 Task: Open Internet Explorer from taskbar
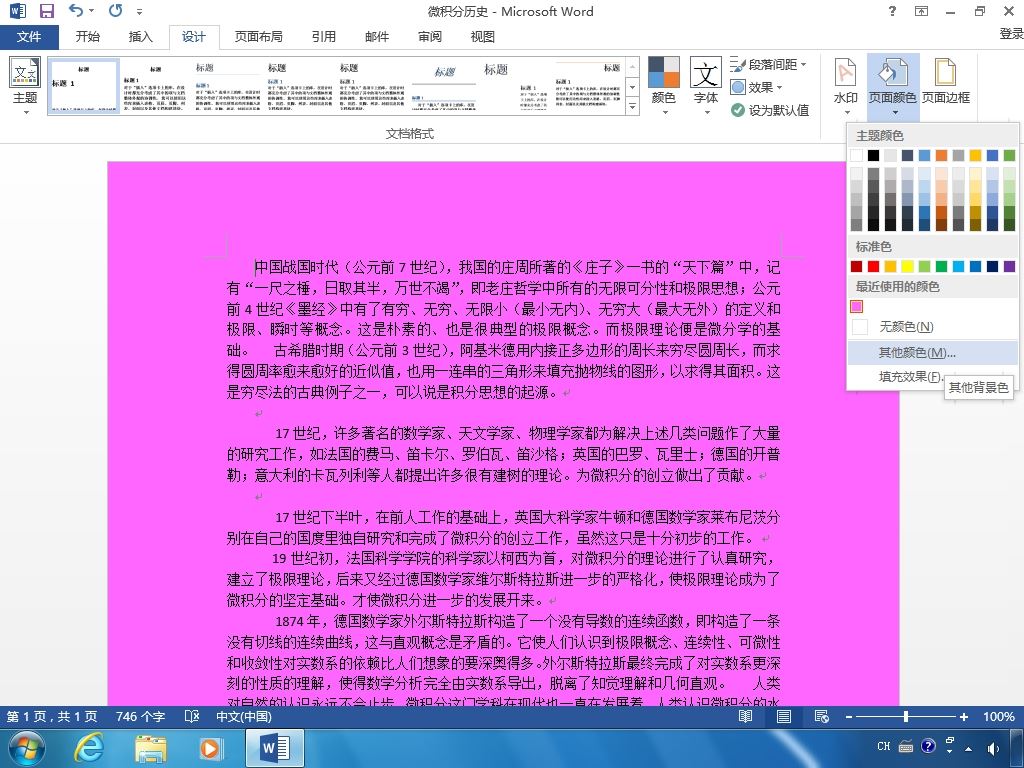click(88, 748)
